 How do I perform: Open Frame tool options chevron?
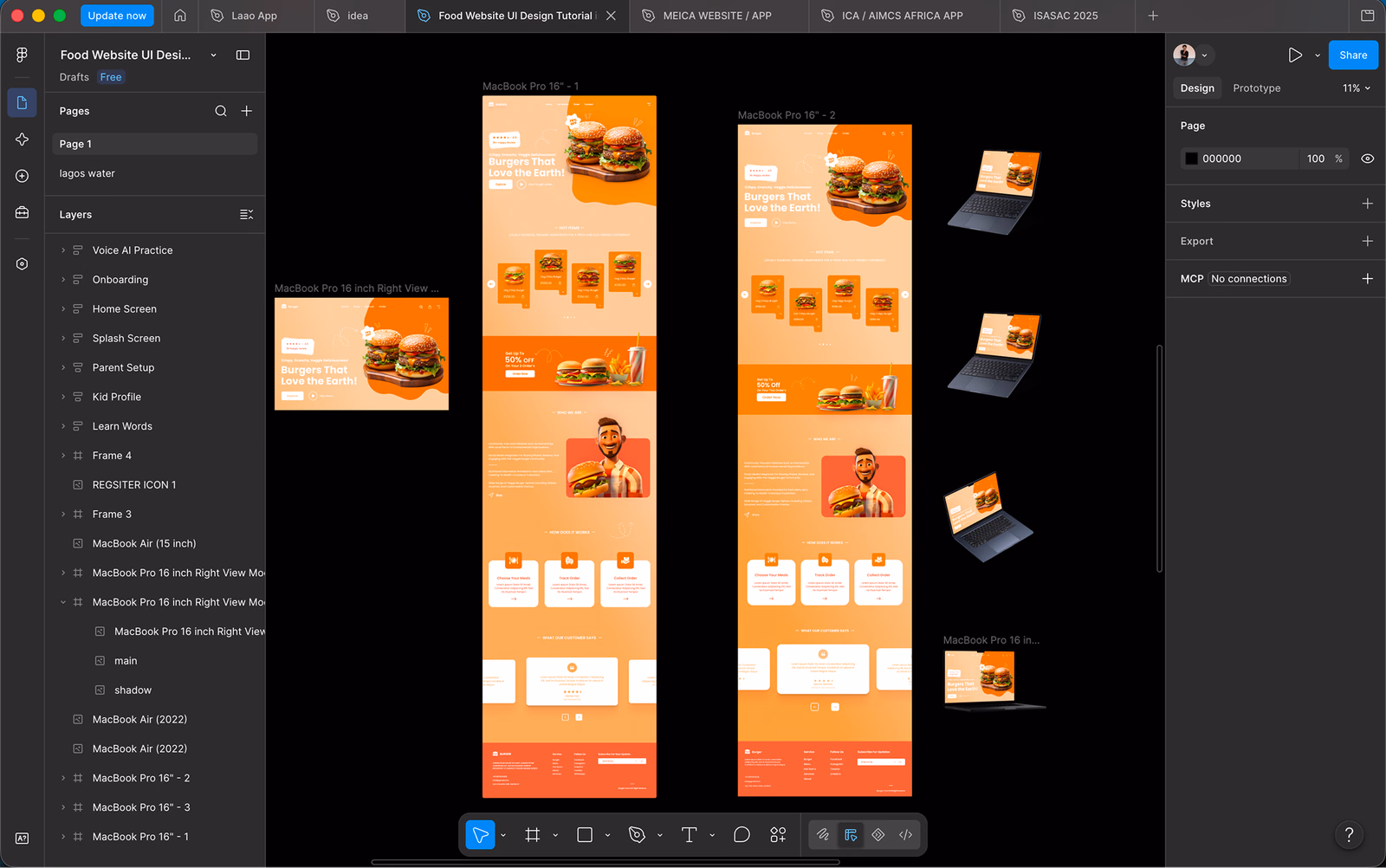(555, 835)
